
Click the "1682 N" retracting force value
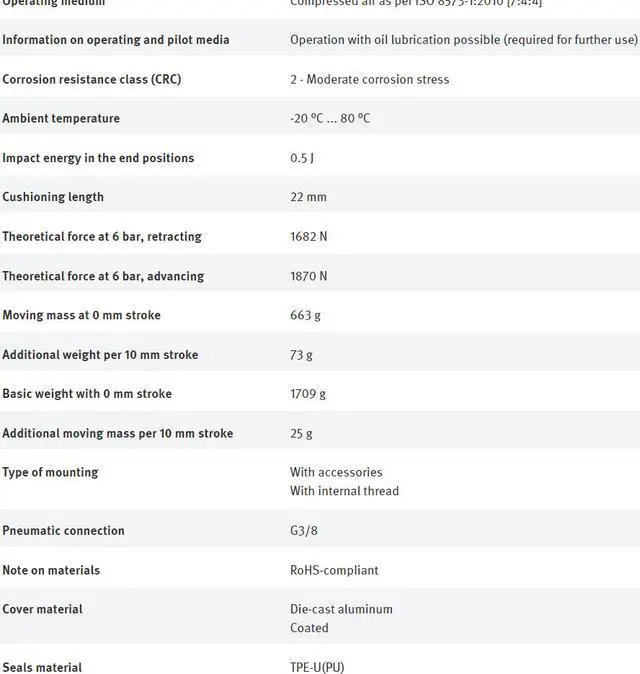308,236
